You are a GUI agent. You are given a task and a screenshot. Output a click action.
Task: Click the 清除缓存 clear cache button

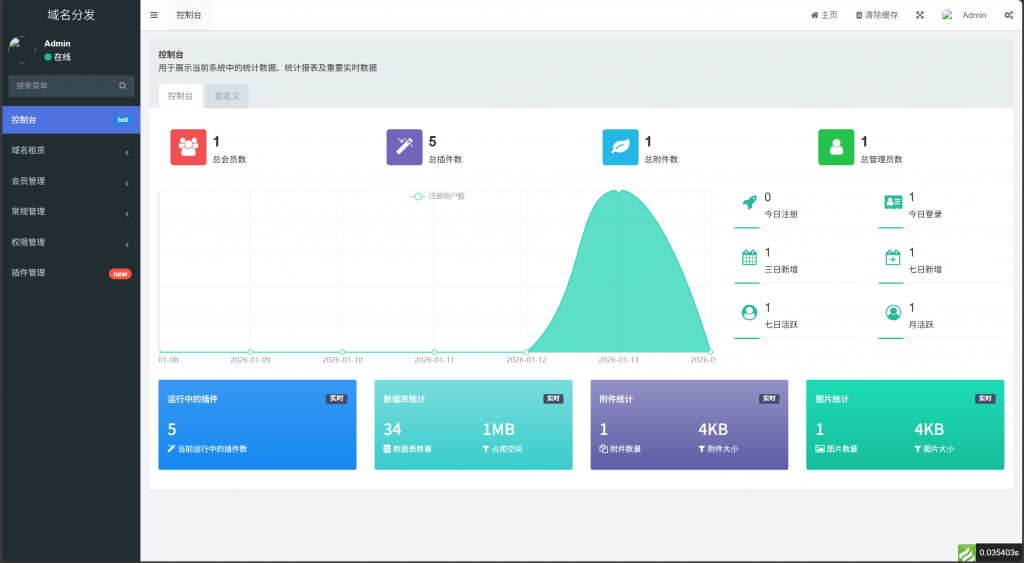click(x=877, y=15)
